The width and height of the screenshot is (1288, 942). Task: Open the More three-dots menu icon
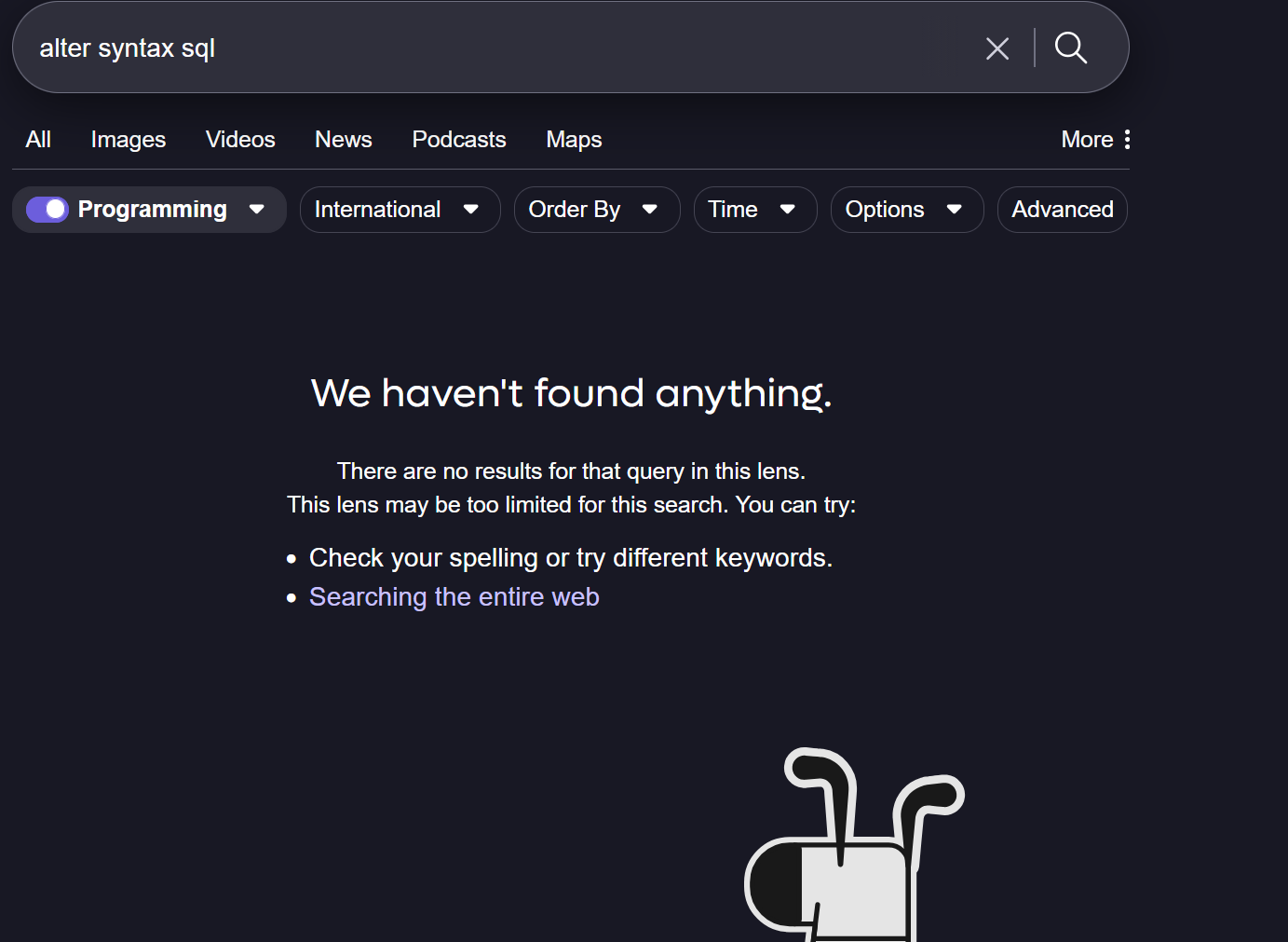click(1127, 140)
